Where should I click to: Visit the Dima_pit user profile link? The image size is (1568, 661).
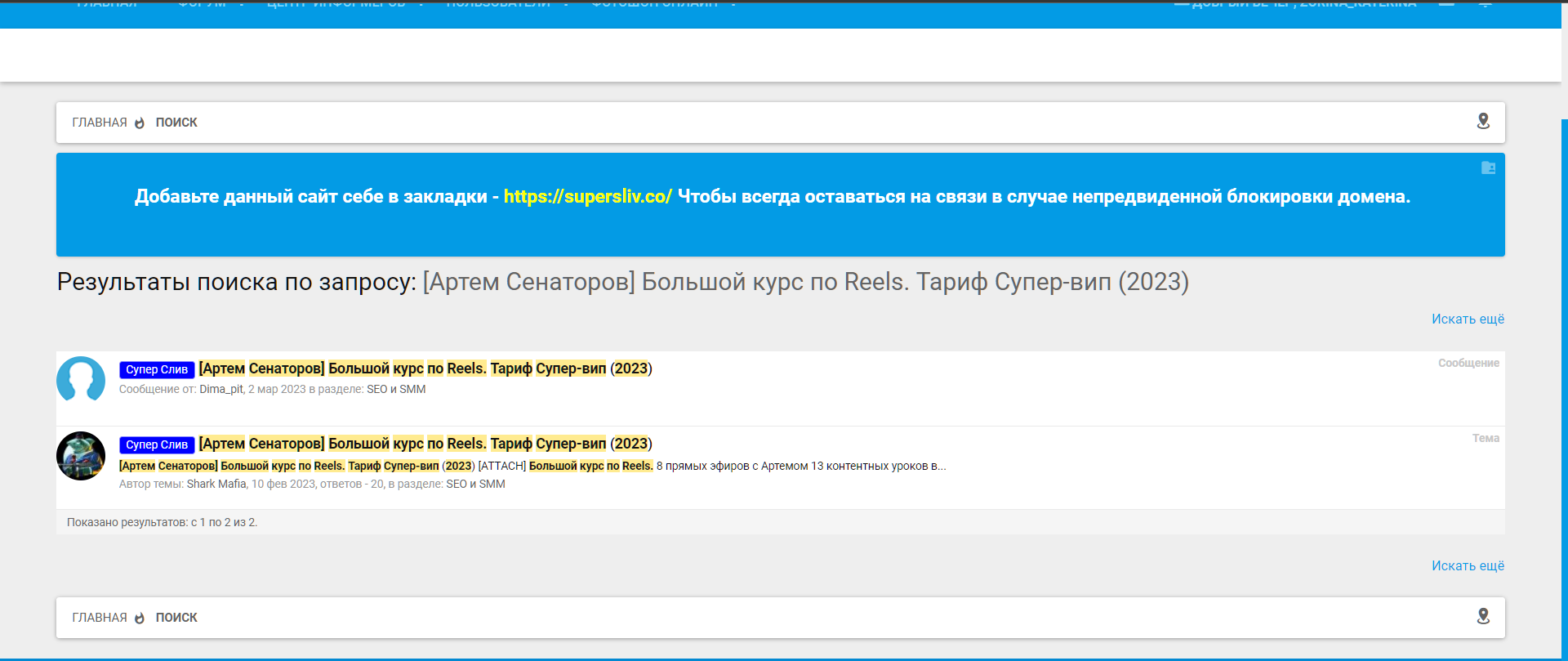point(221,389)
